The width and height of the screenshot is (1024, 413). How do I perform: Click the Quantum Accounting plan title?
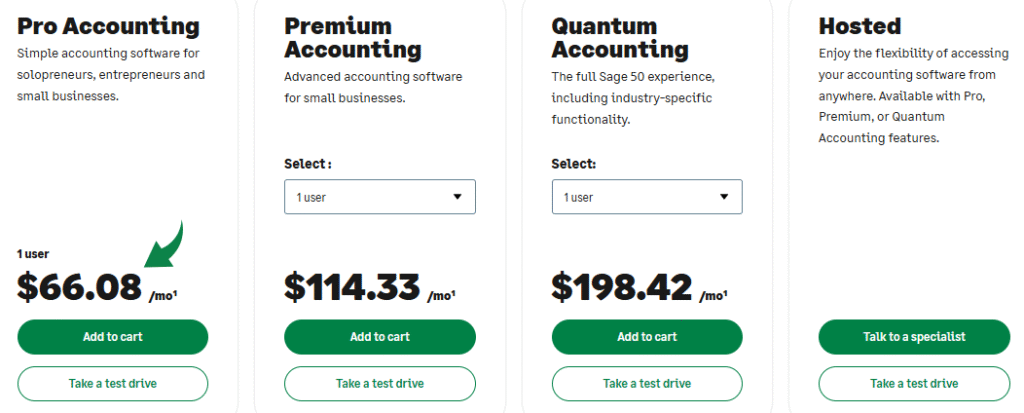pos(620,38)
